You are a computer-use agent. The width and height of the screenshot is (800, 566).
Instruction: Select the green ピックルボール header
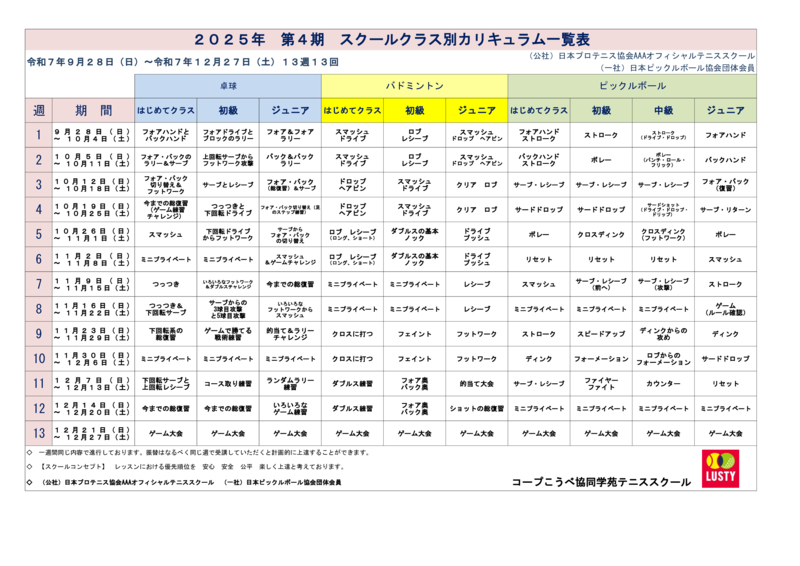(631, 86)
